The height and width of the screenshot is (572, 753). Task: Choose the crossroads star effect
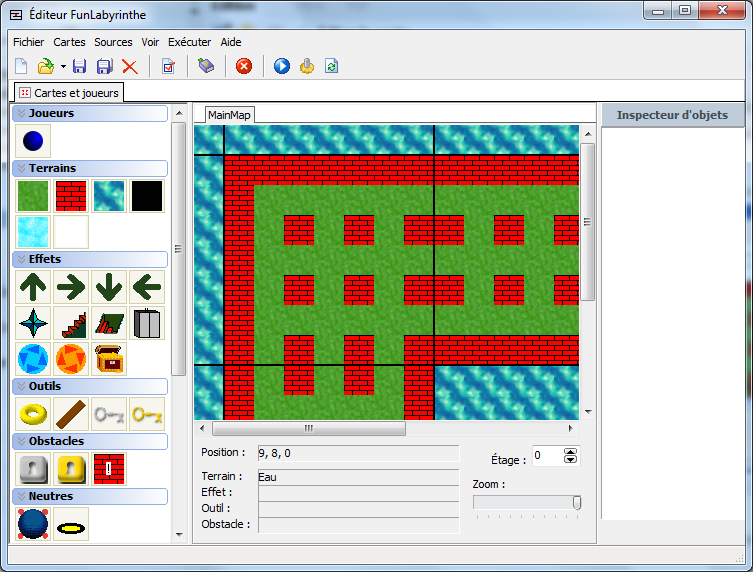[33, 323]
